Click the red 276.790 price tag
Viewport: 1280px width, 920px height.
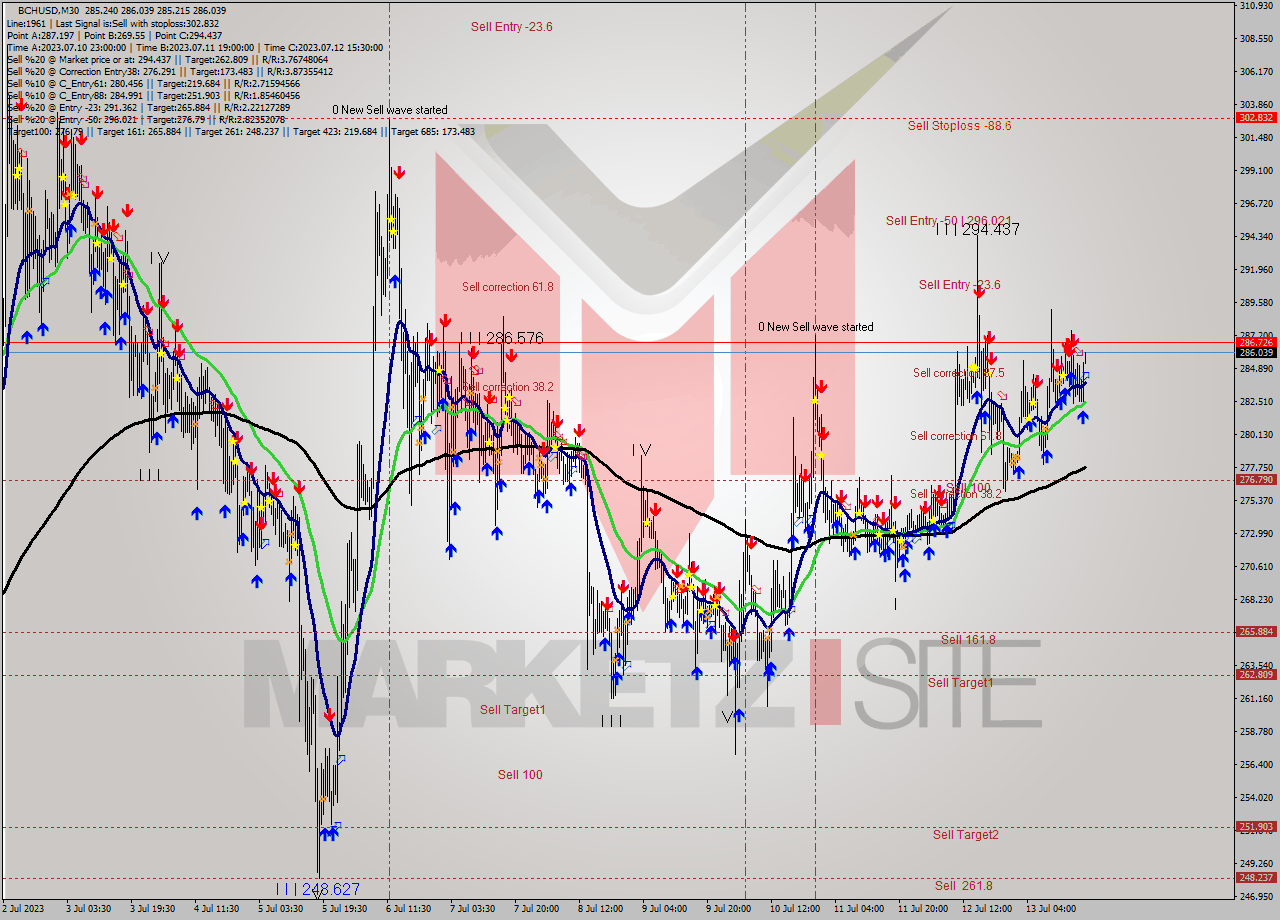tap(1256, 480)
